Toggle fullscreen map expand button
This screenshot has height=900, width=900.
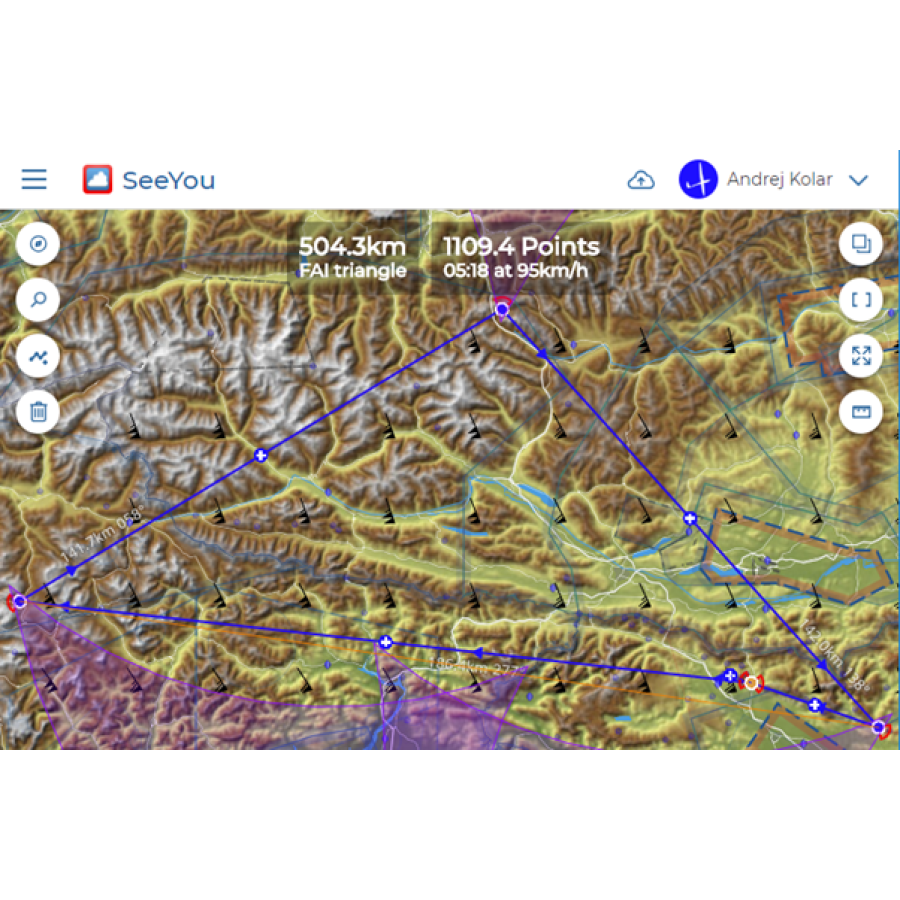click(860, 356)
